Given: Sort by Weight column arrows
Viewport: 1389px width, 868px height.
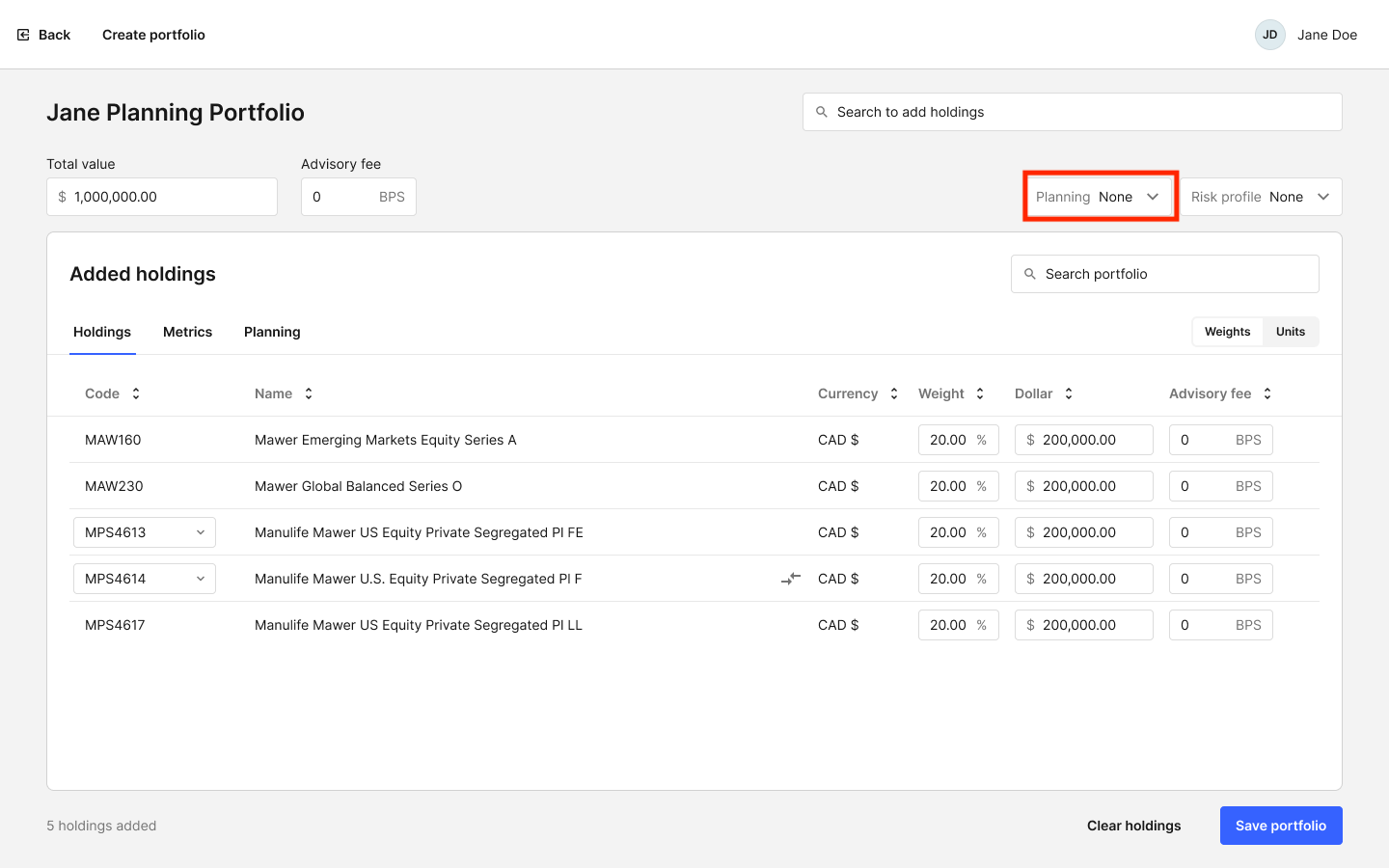Looking at the screenshot, I should click(980, 393).
